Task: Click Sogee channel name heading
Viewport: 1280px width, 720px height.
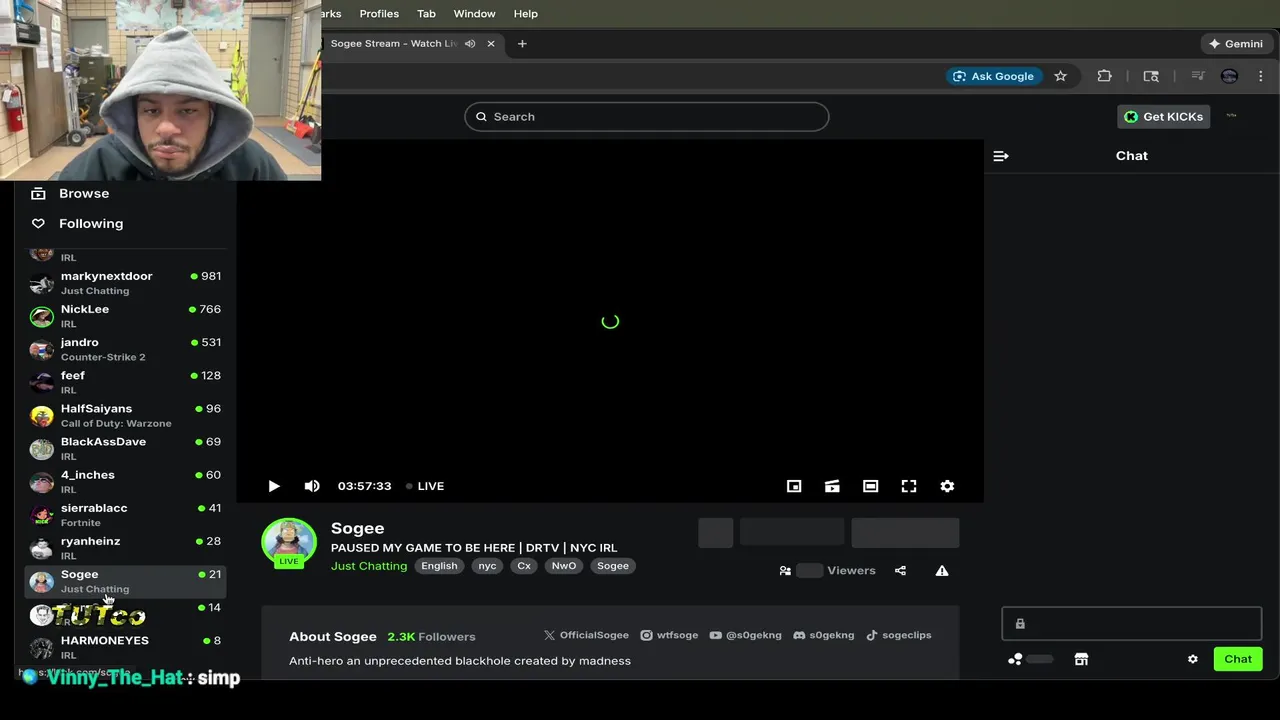Action: [x=358, y=528]
